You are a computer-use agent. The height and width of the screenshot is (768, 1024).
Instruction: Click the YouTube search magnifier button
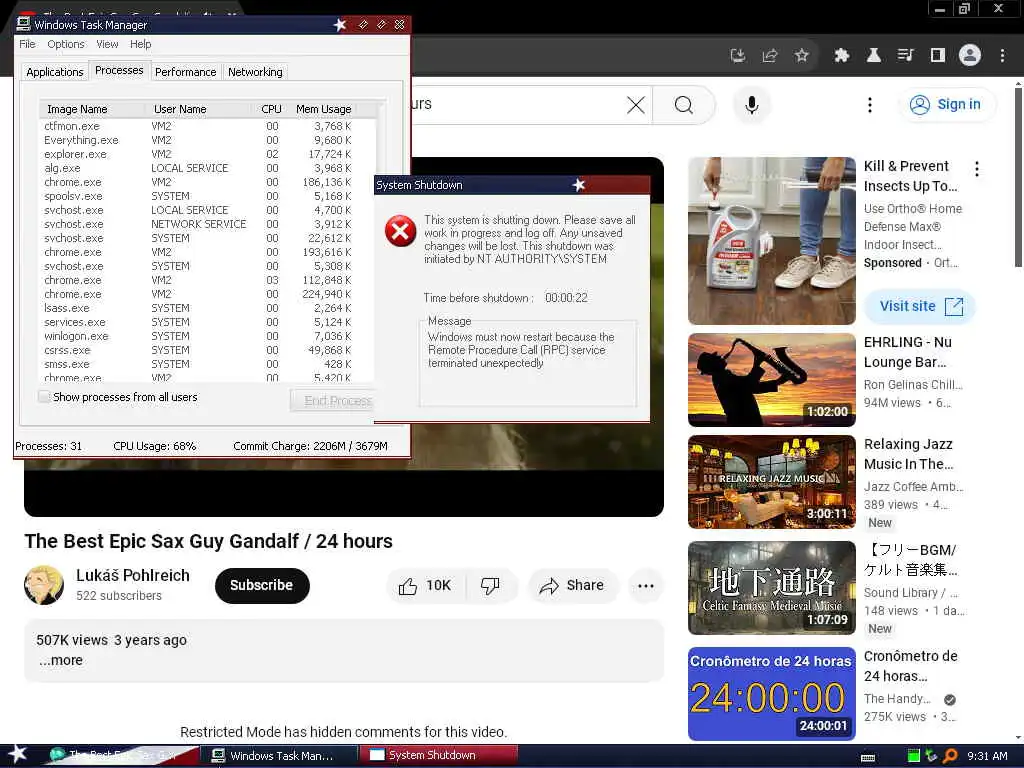684,105
